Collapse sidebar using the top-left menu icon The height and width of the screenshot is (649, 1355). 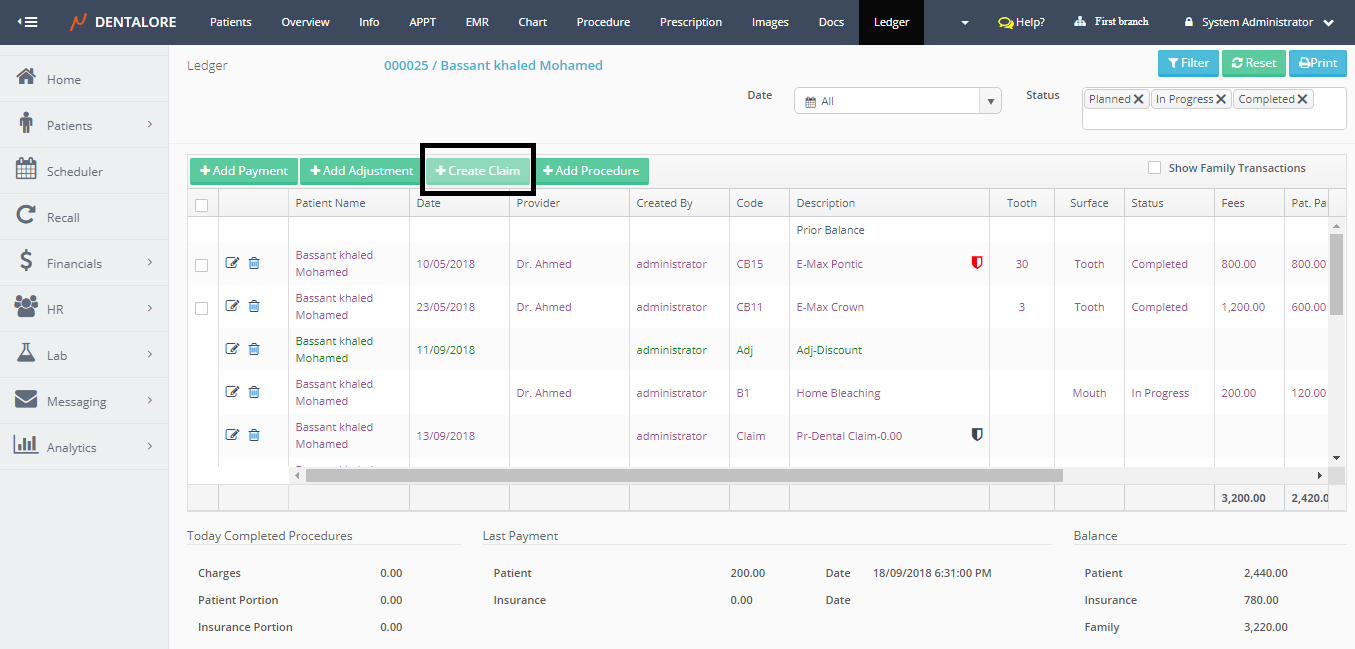click(x=27, y=22)
